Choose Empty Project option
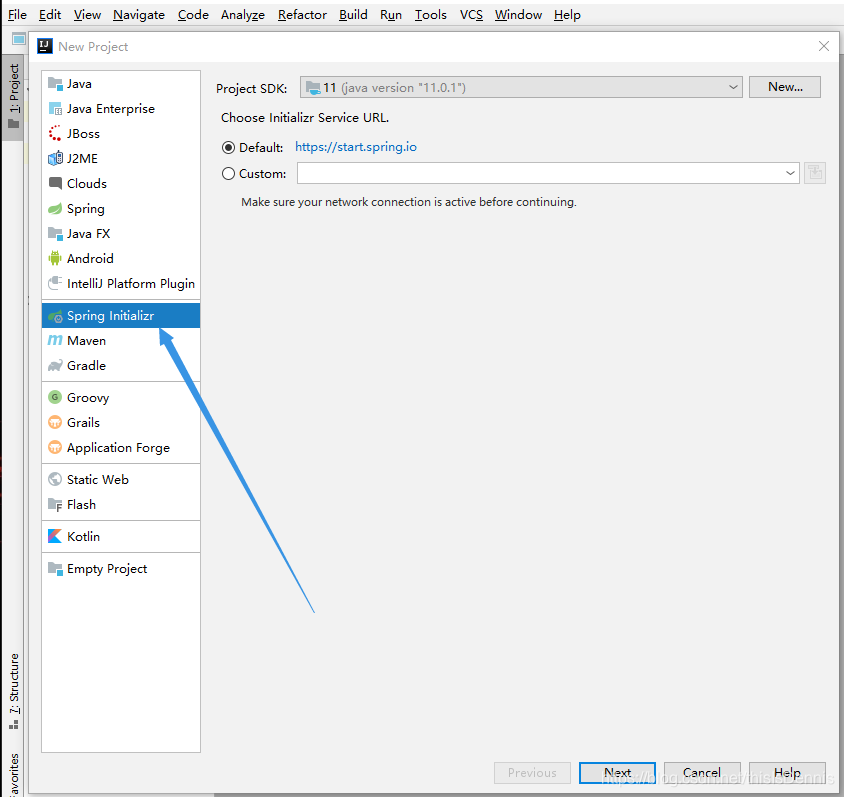 [x=121, y=569]
